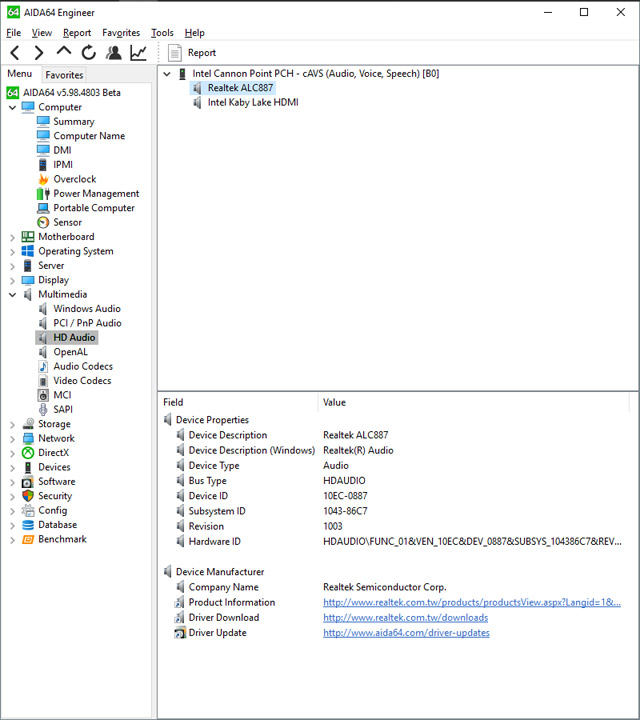640x720 pixels.
Task: Select Windows Audio in the tree
Action: pos(87,309)
